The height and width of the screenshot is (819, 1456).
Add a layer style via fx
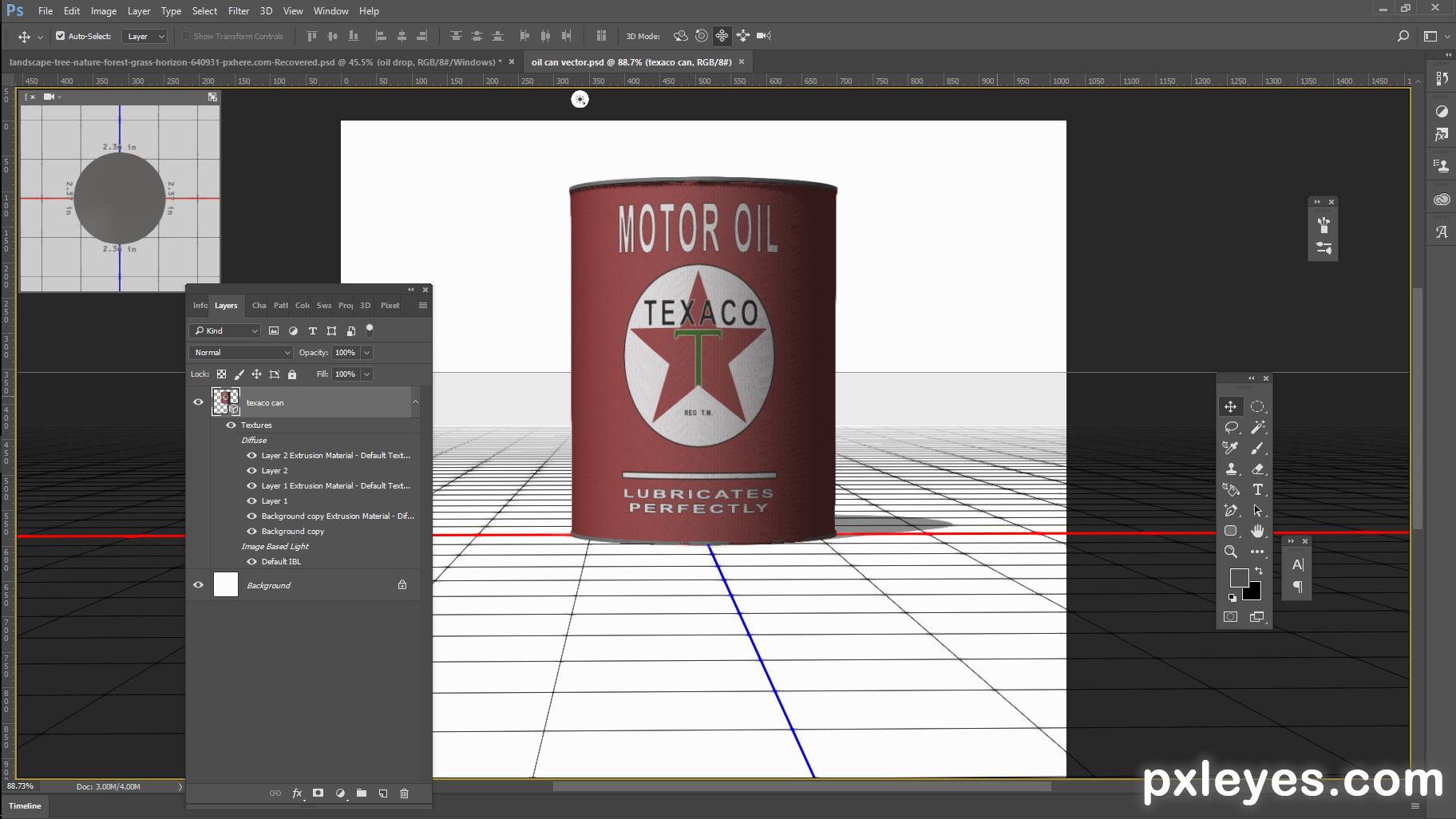tap(297, 793)
